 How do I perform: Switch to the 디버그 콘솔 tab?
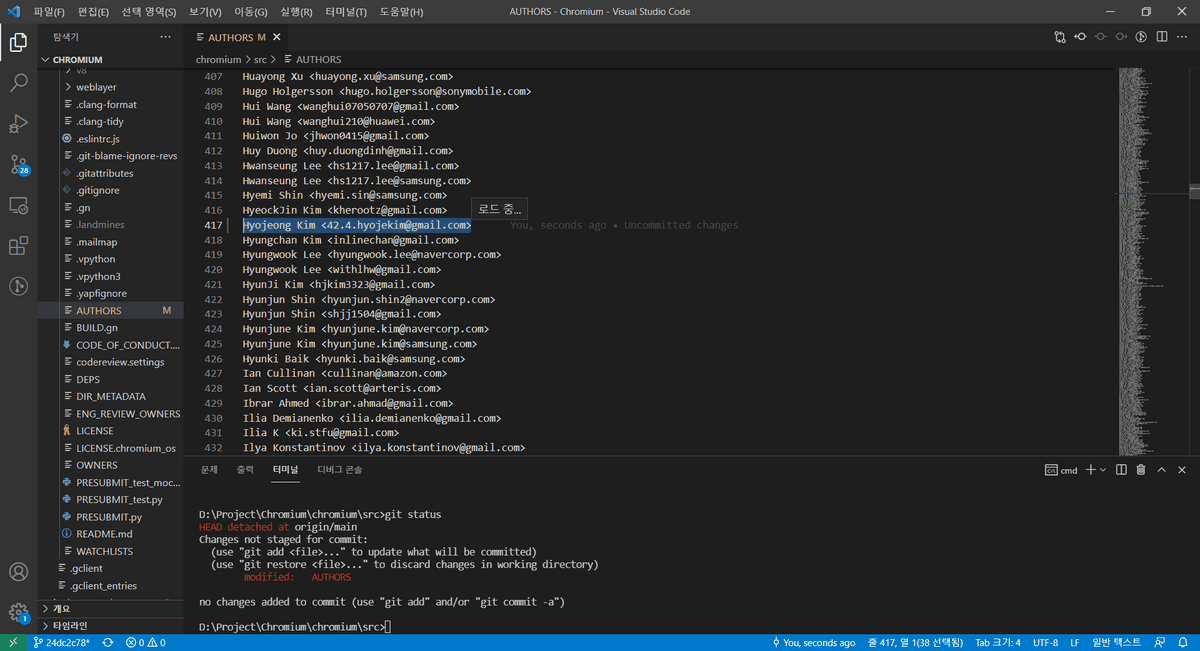point(340,469)
